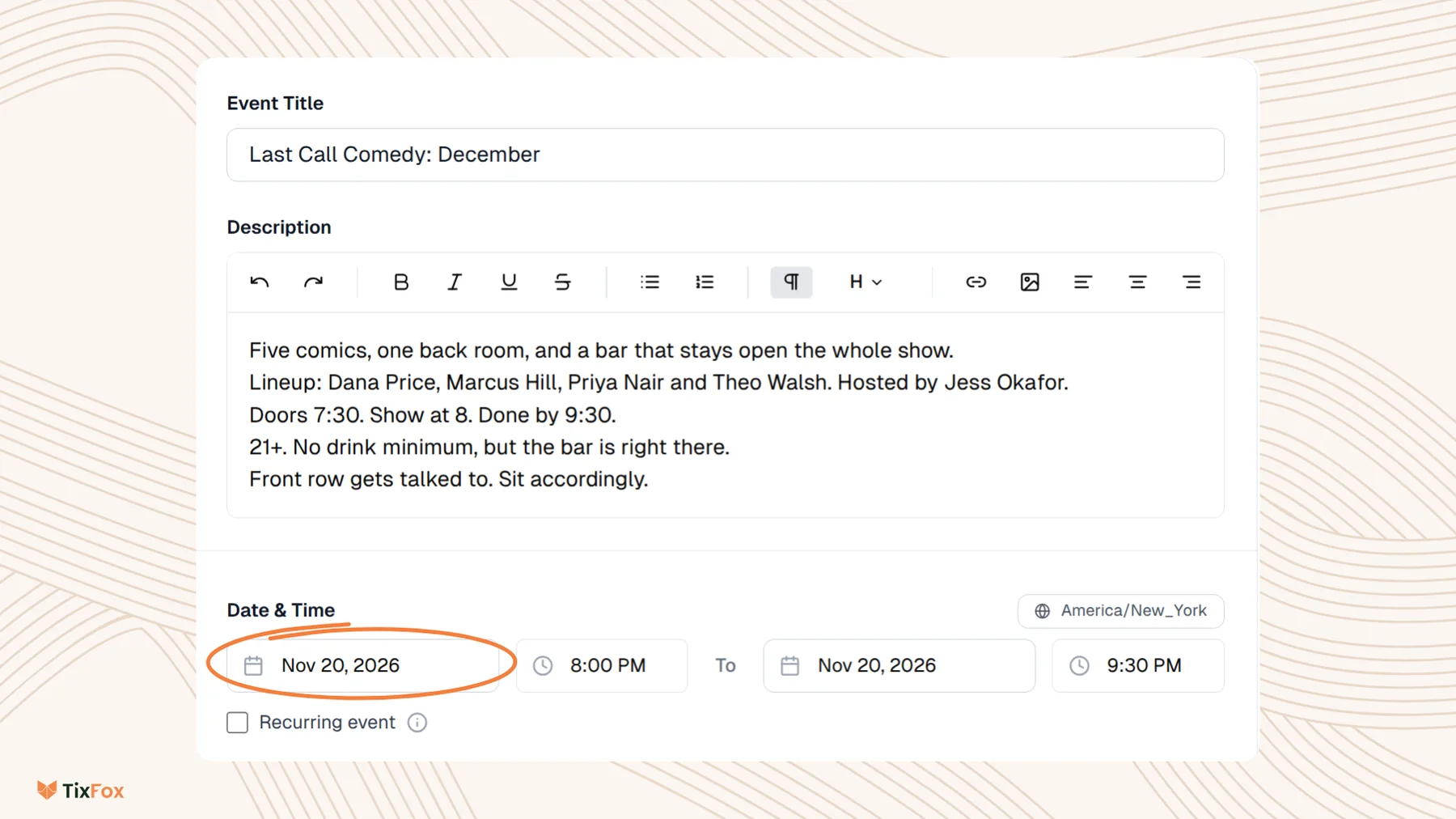The height and width of the screenshot is (819, 1456).
Task: Select the paragraph style button
Action: 791,282
